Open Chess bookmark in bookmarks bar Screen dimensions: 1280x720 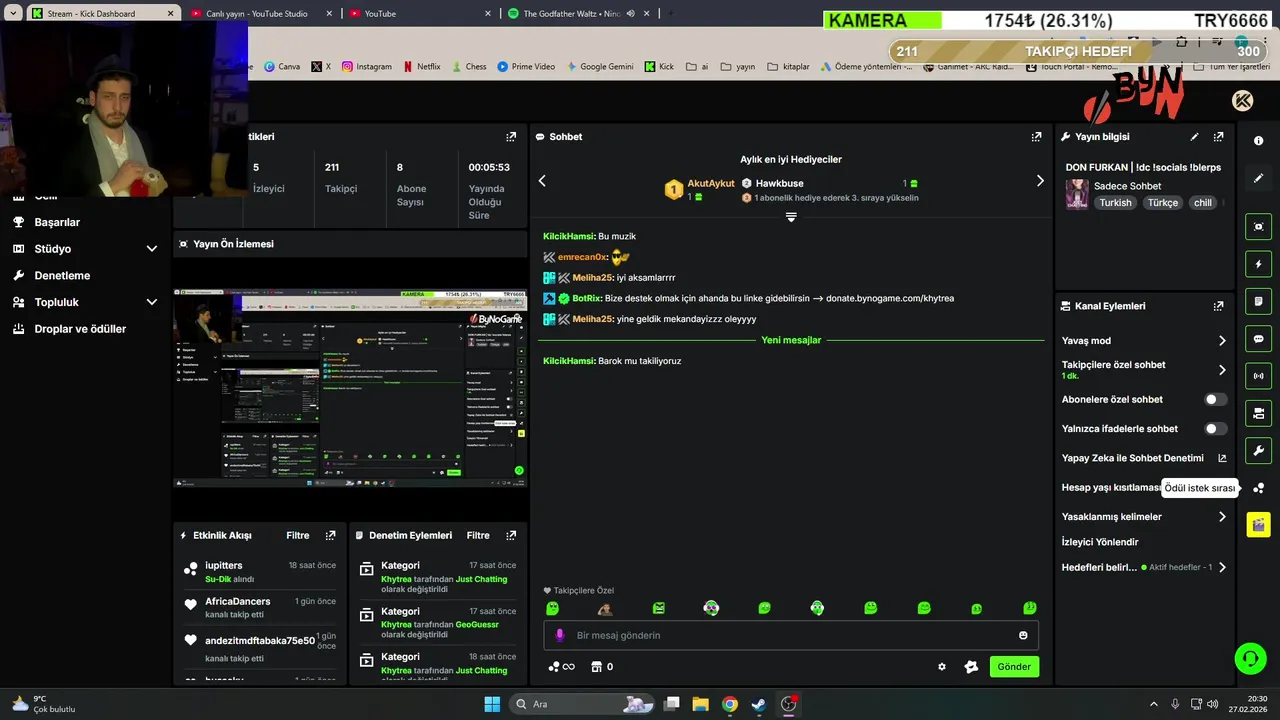[468, 67]
